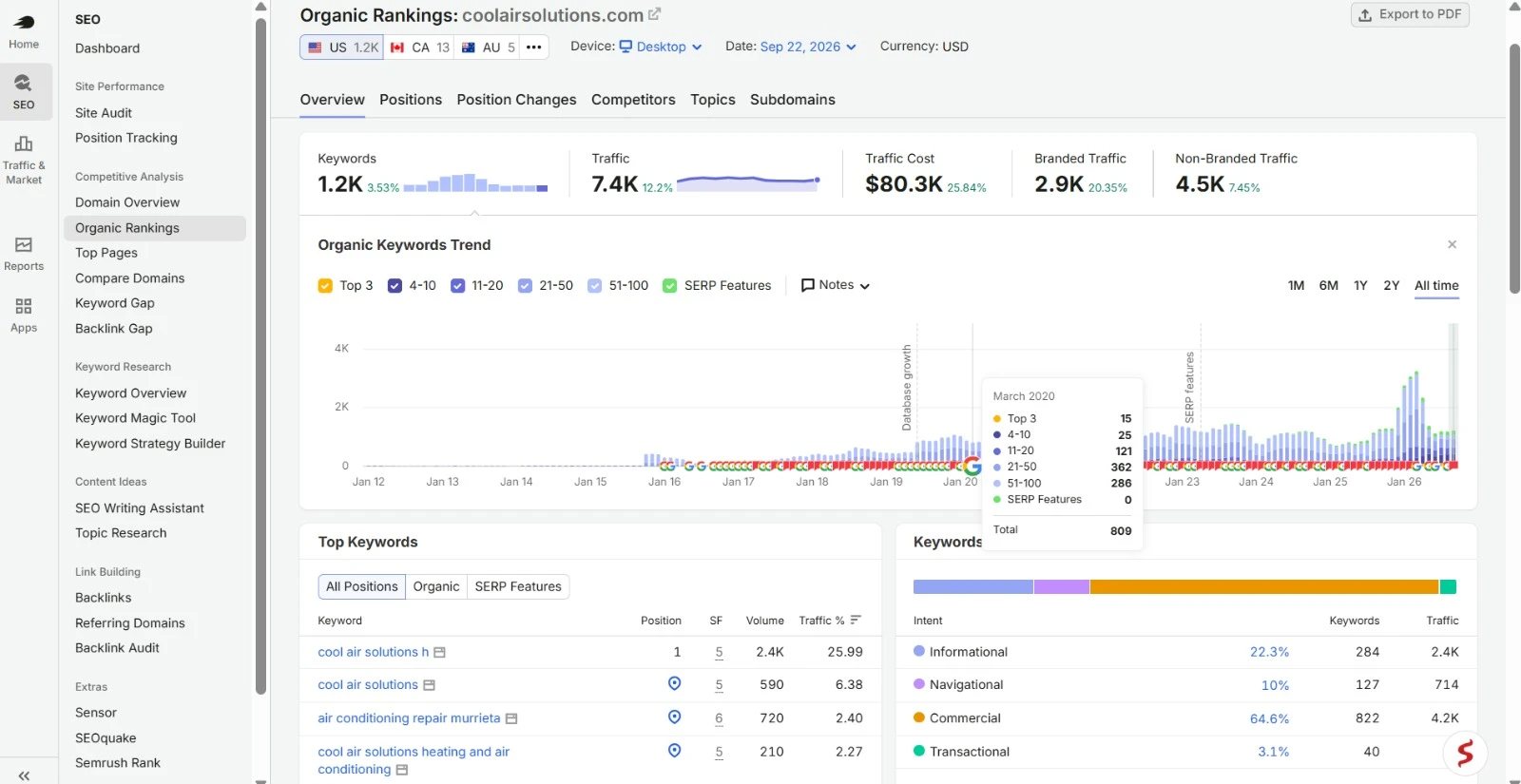1521x784 pixels.
Task: Toggle the 11-20 positions checkbox
Action: click(x=457, y=285)
